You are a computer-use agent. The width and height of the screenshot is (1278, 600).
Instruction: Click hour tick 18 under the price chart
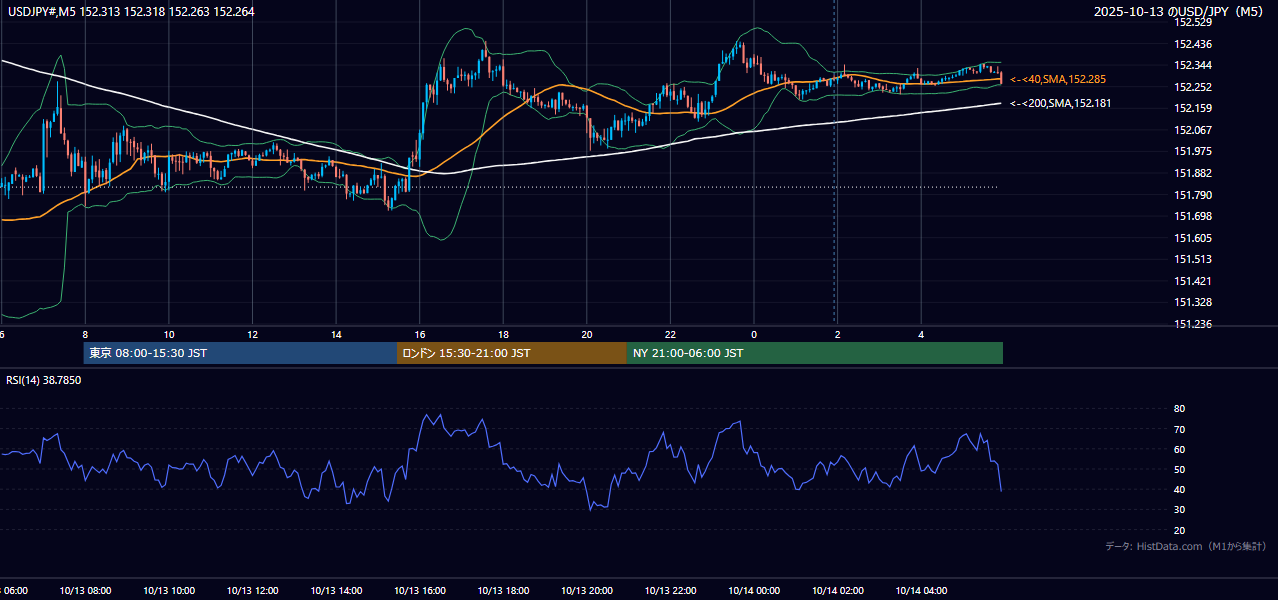(x=503, y=334)
